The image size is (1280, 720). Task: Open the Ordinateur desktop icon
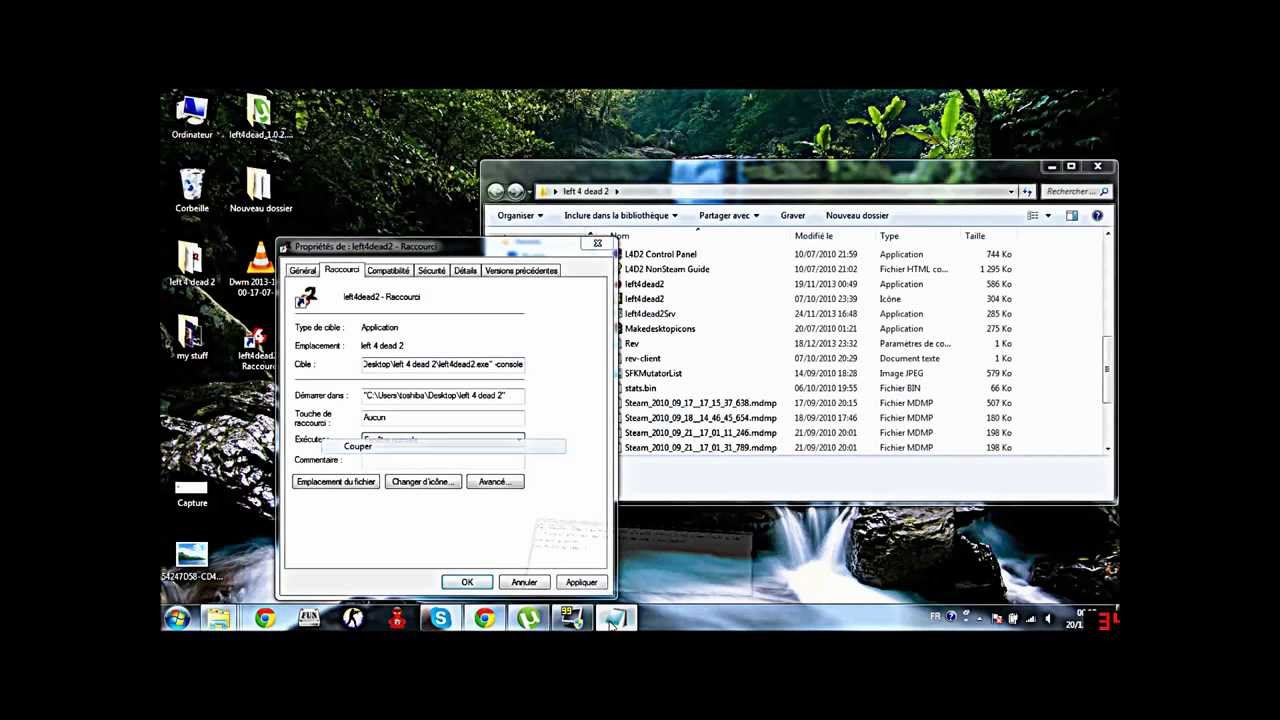pyautogui.click(x=191, y=118)
